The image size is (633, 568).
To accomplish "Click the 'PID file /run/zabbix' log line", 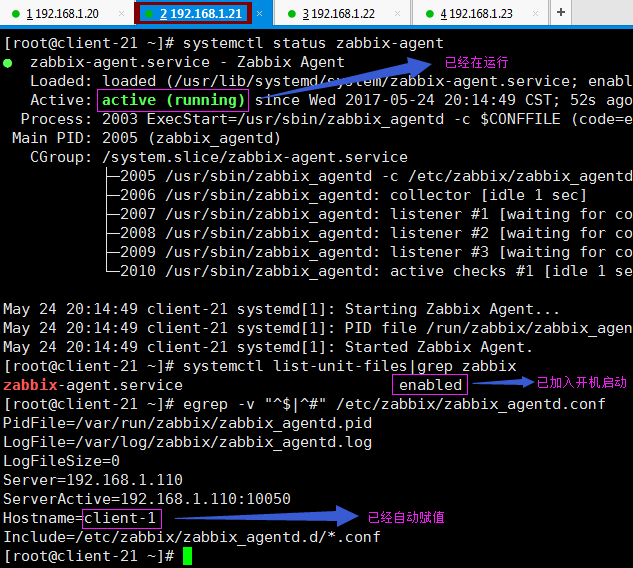I will point(318,328).
